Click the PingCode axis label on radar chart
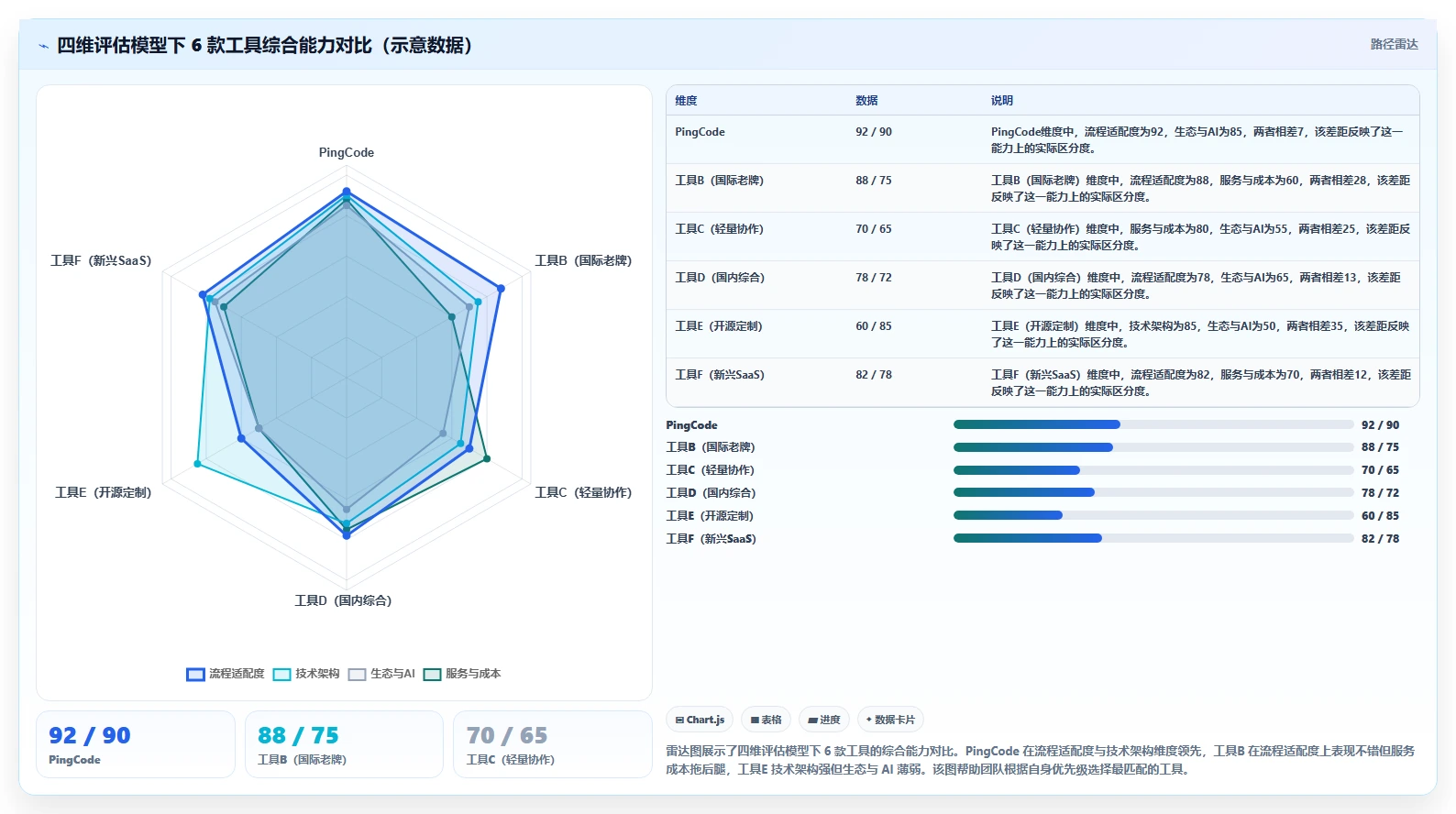This screenshot has height=814, width=1456. coord(347,152)
